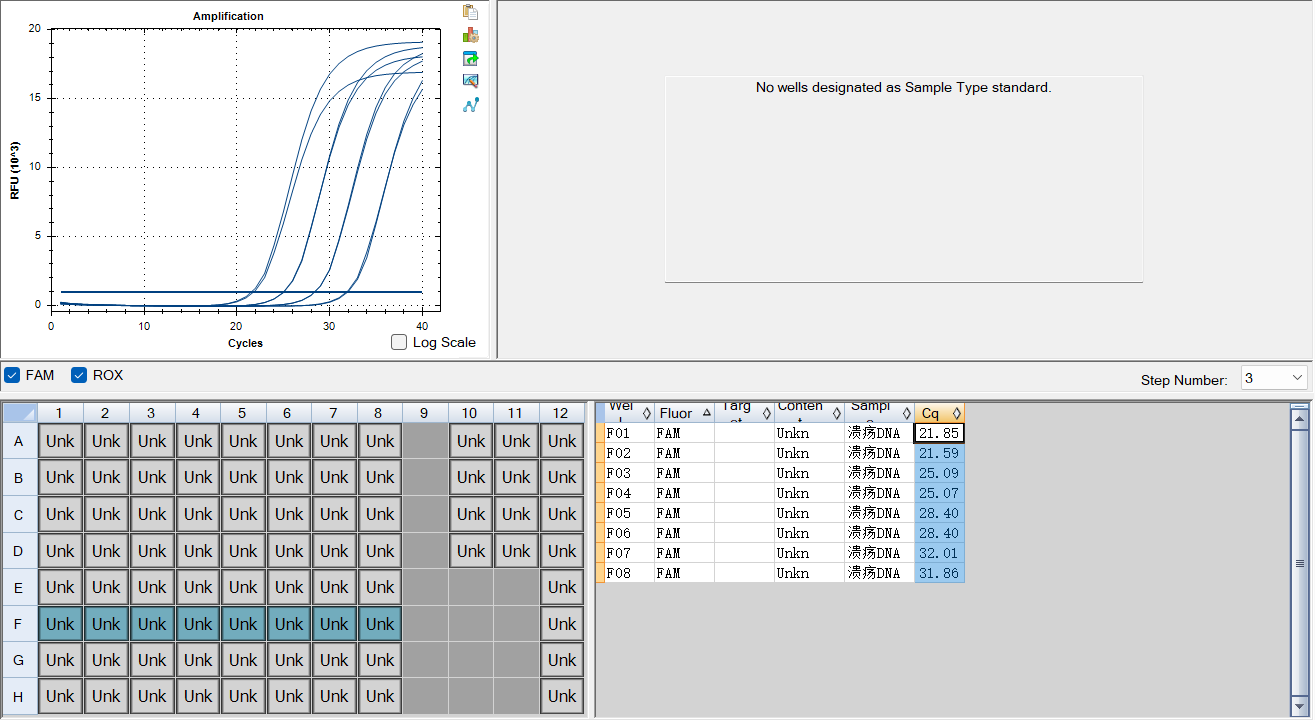
Task: Open trace style editor pencil icon
Action: 471,81
